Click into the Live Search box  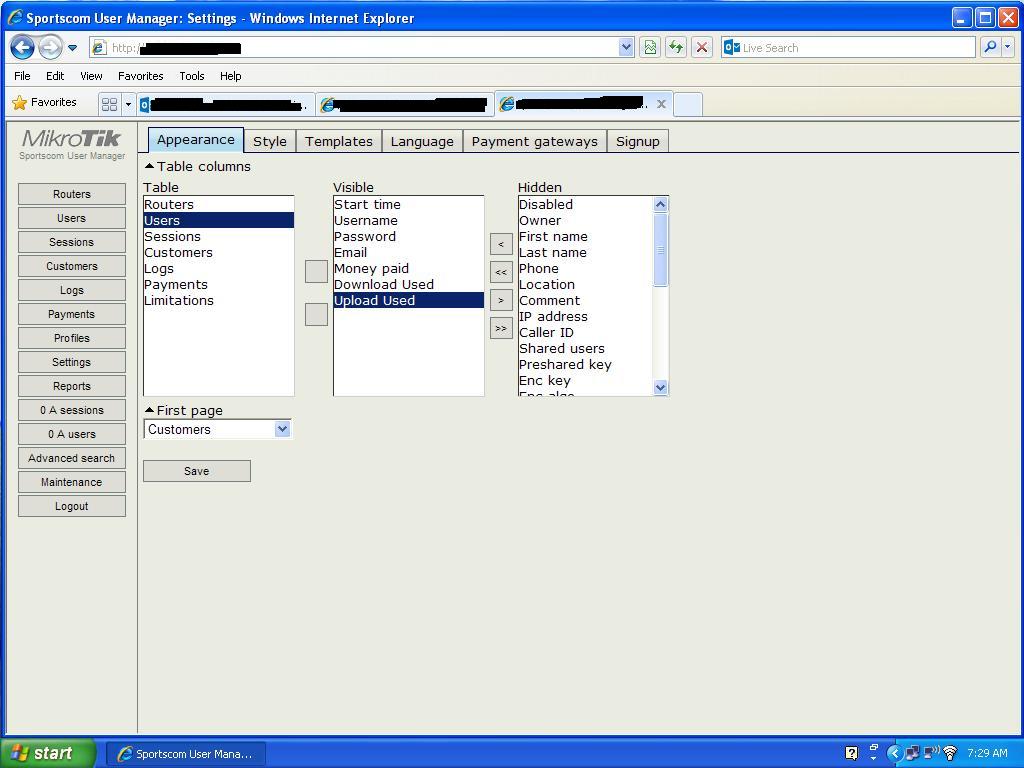tap(848, 48)
